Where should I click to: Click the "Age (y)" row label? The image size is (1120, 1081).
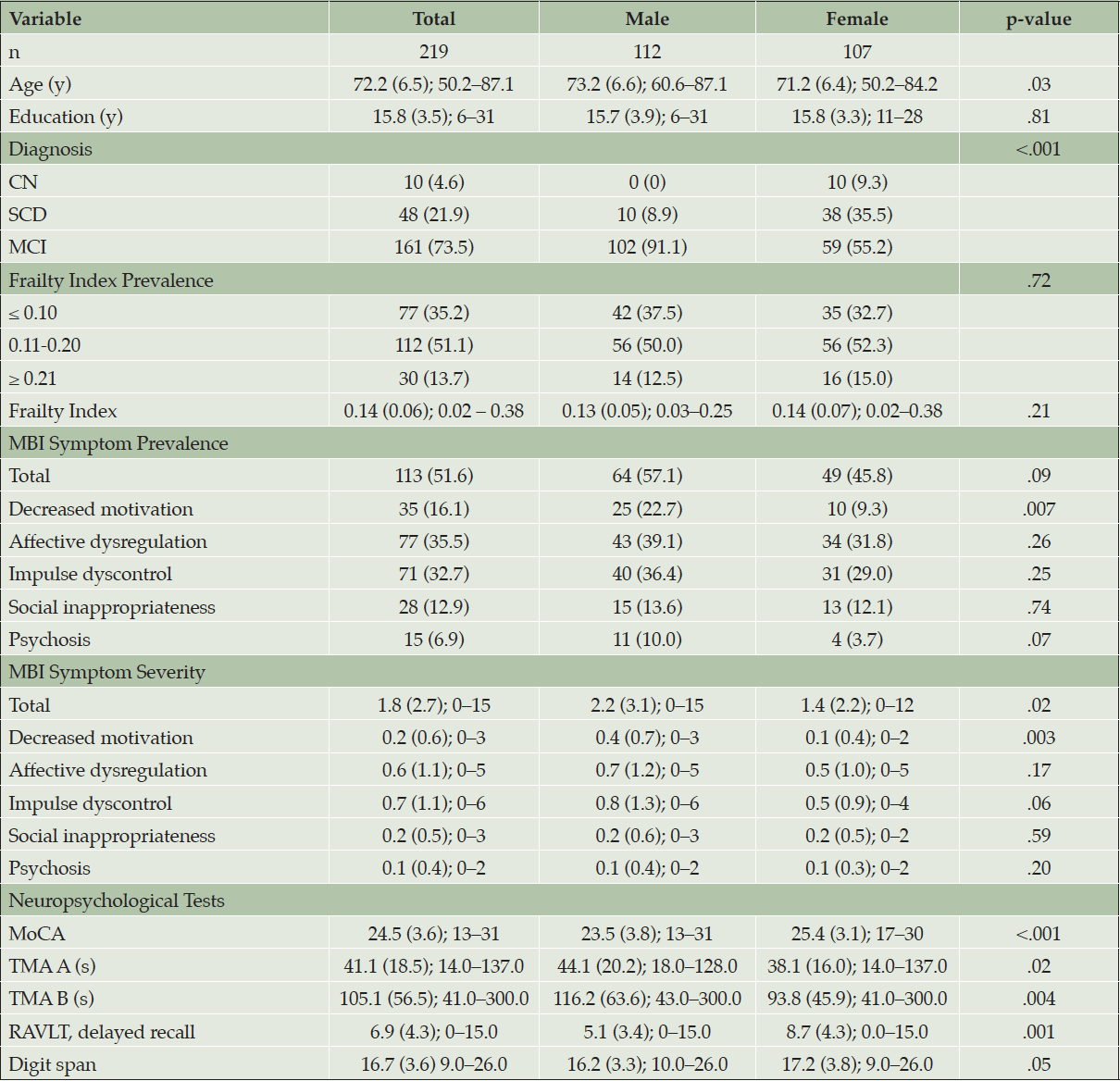tap(40, 85)
